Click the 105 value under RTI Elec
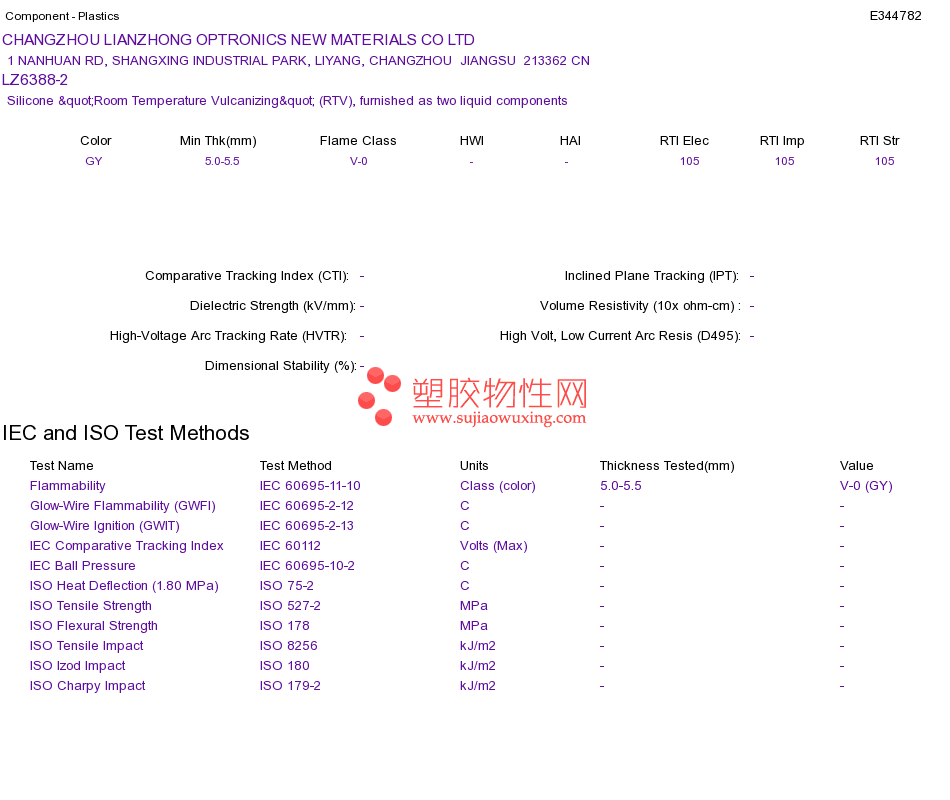 [689, 161]
